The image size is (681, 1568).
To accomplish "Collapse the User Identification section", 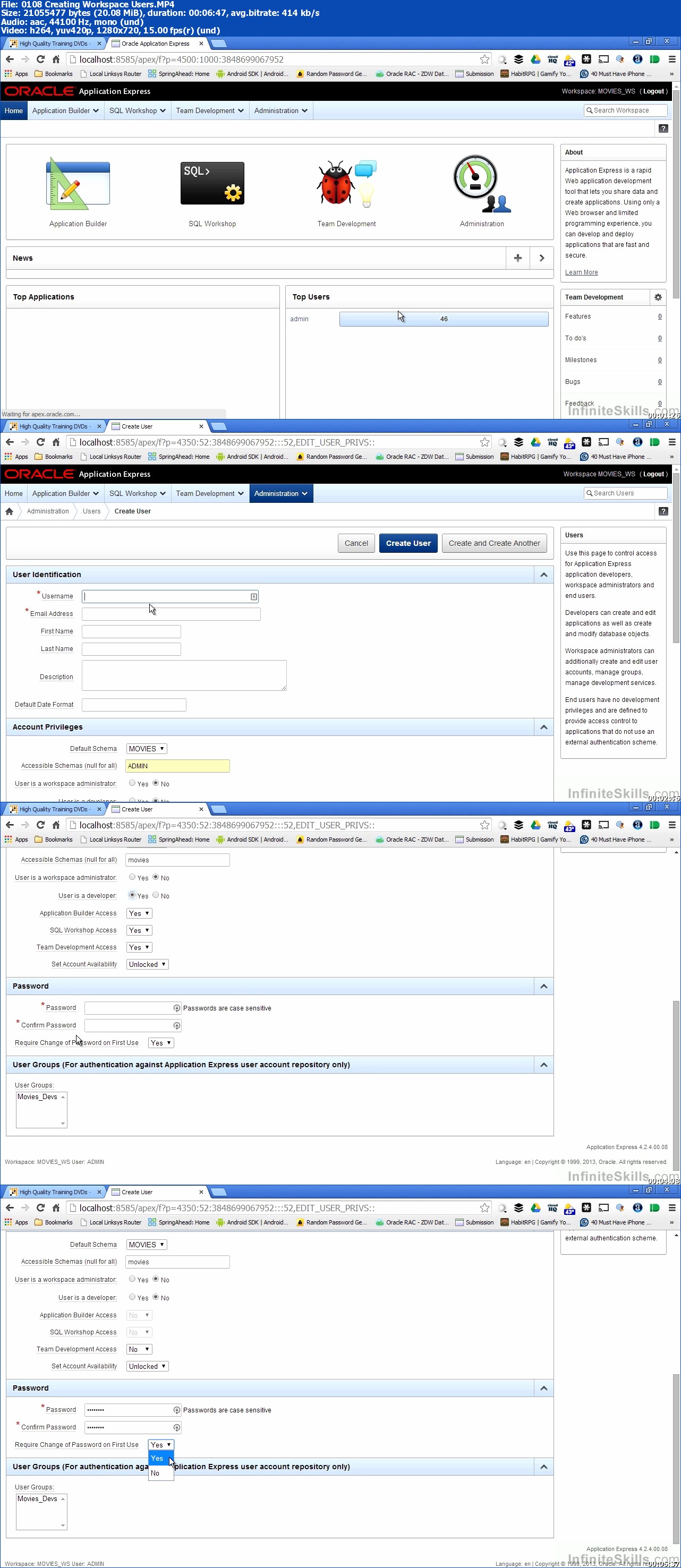I will click(543, 575).
